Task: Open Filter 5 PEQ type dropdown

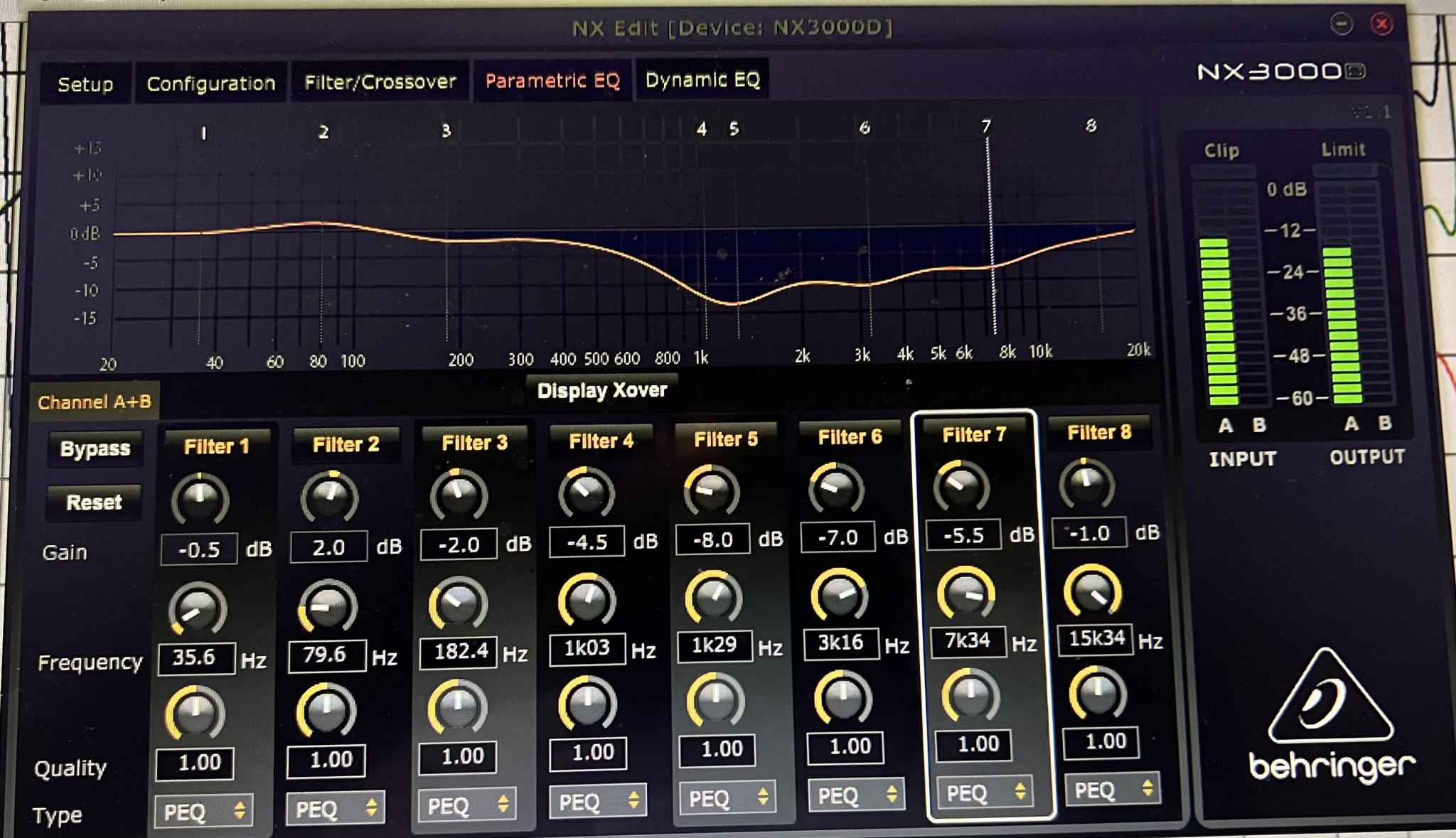Action: (727, 798)
